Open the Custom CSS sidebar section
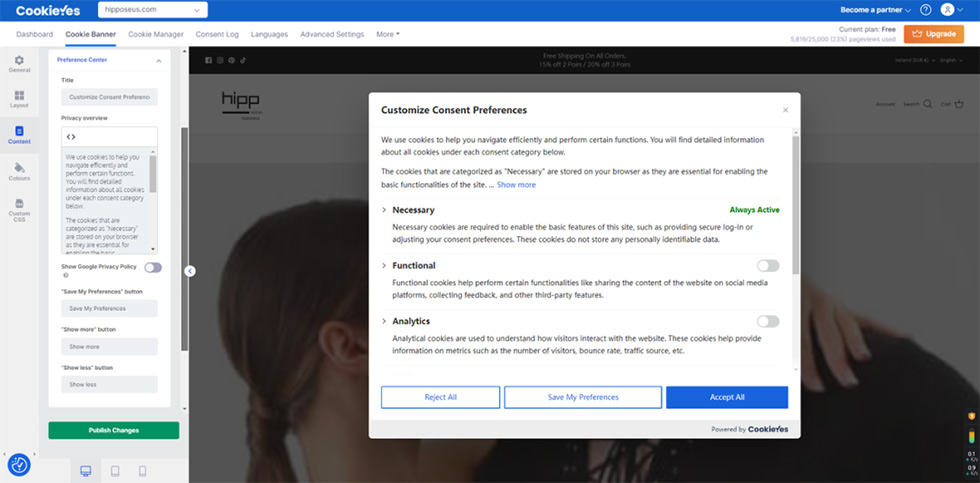 (19, 209)
